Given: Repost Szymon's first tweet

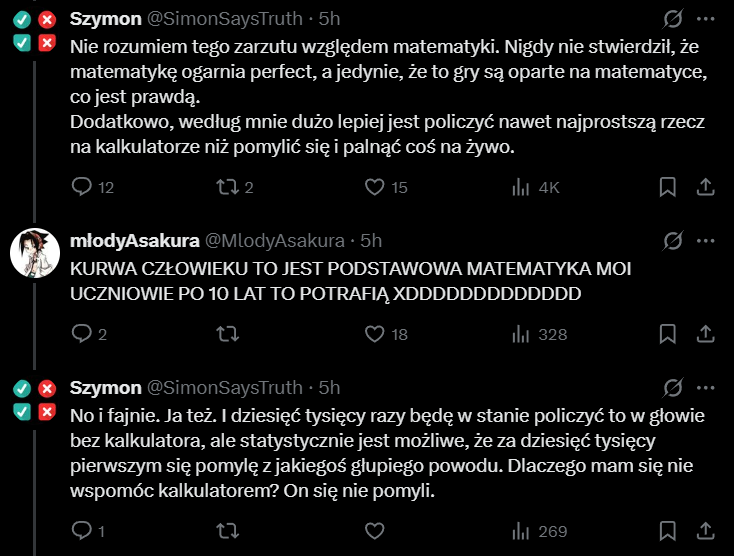Looking at the screenshot, I should click(228, 187).
